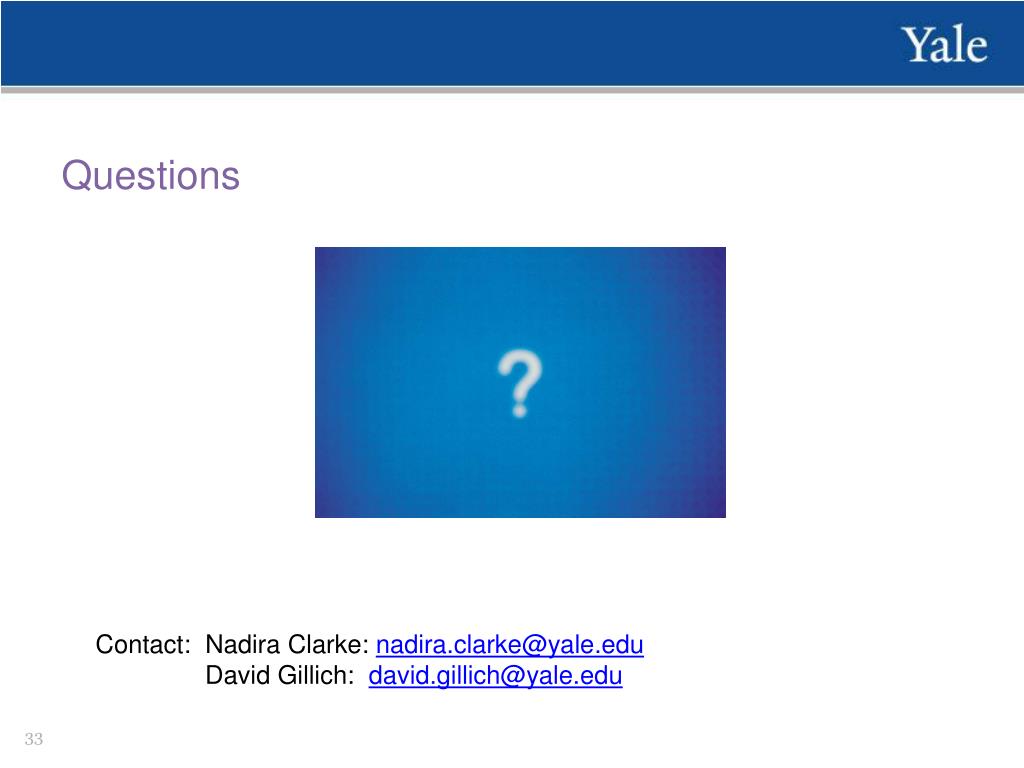
Task: Click the white question mark symbol
Action: (x=519, y=383)
